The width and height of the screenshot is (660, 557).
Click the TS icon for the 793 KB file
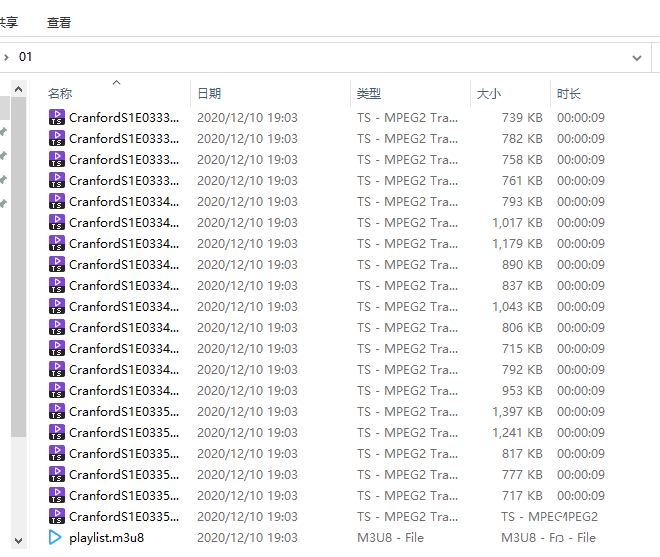57,202
